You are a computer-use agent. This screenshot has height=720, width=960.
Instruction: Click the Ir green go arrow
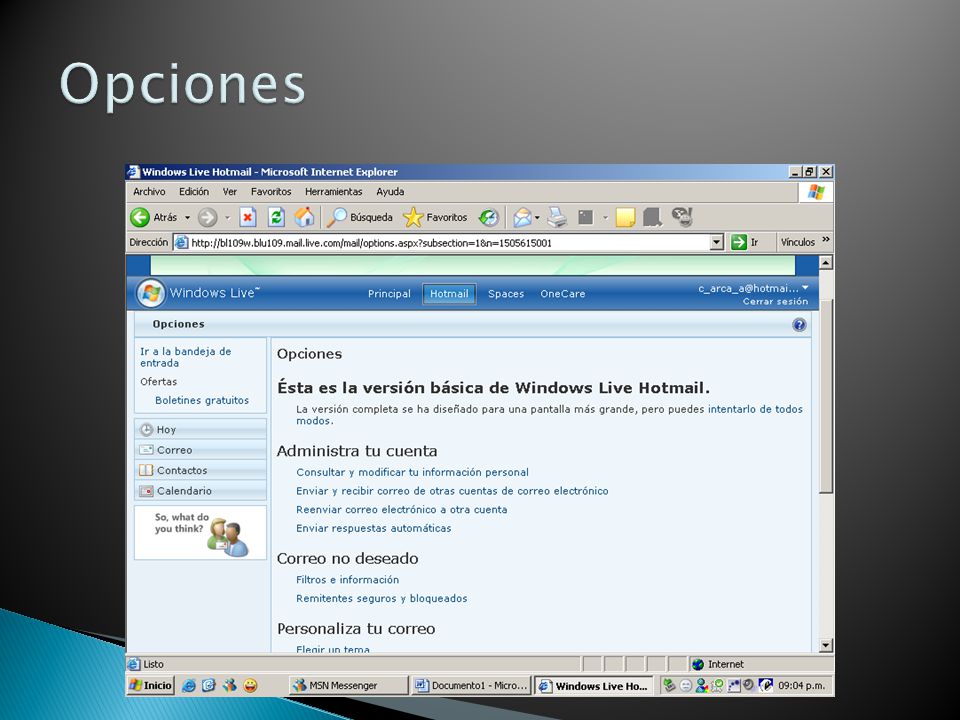pos(739,242)
